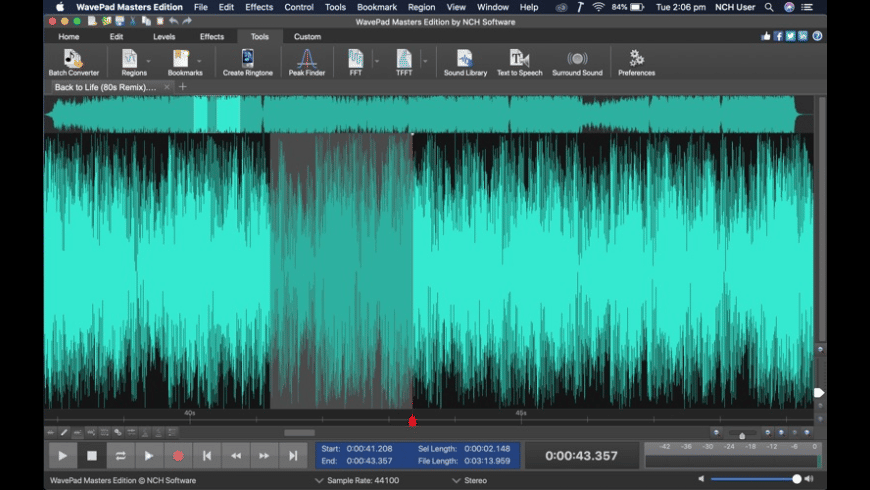Switch to the Effects ribbon tab
870x490 pixels.
212,36
